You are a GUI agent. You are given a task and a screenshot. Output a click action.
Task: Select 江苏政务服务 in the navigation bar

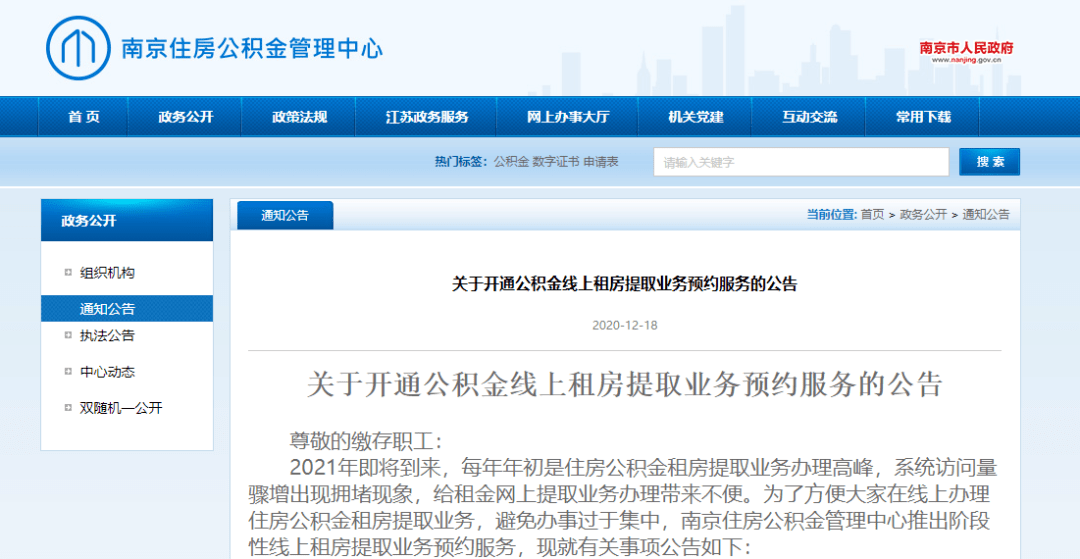(426, 117)
